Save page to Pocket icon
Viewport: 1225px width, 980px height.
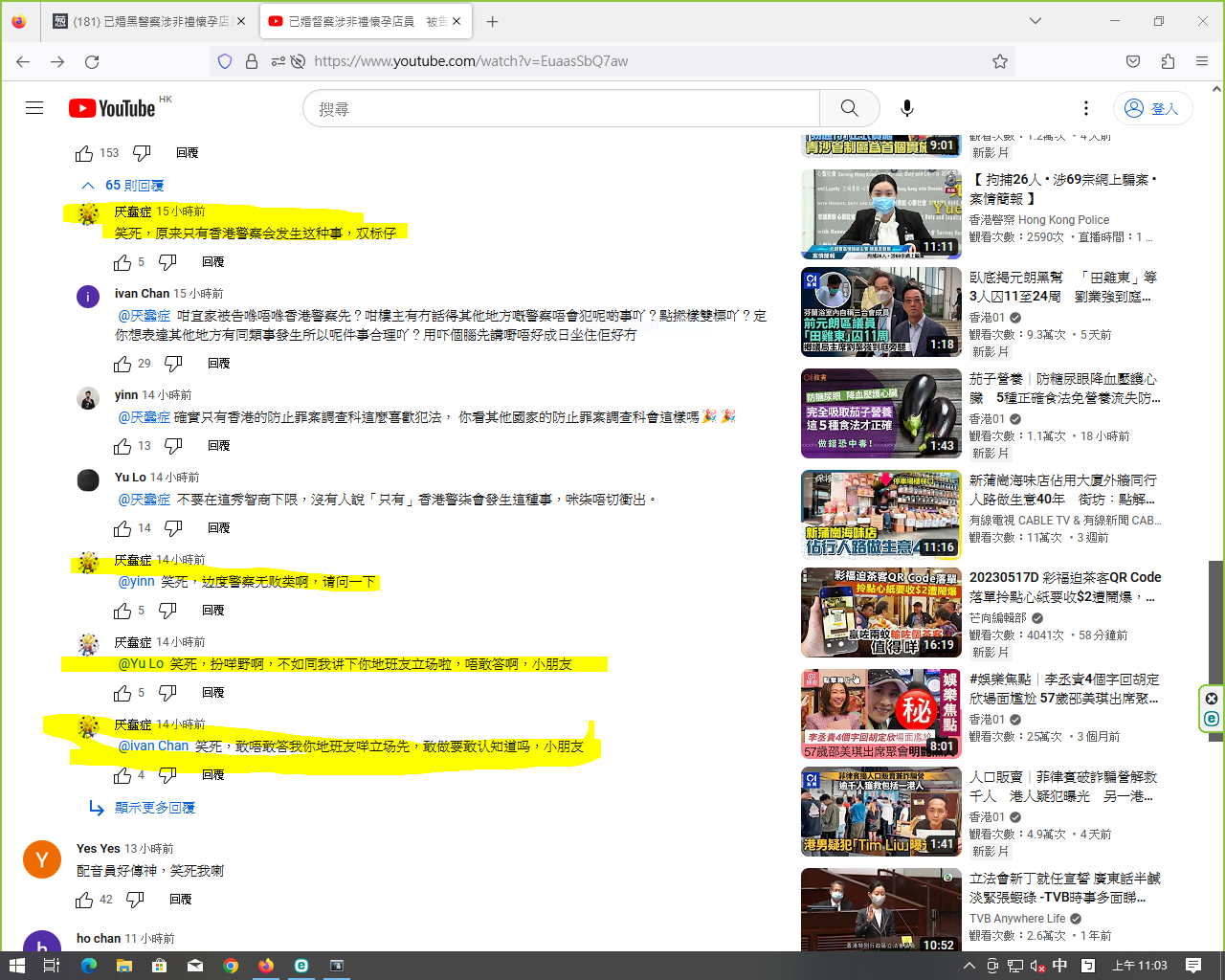coord(1133,61)
